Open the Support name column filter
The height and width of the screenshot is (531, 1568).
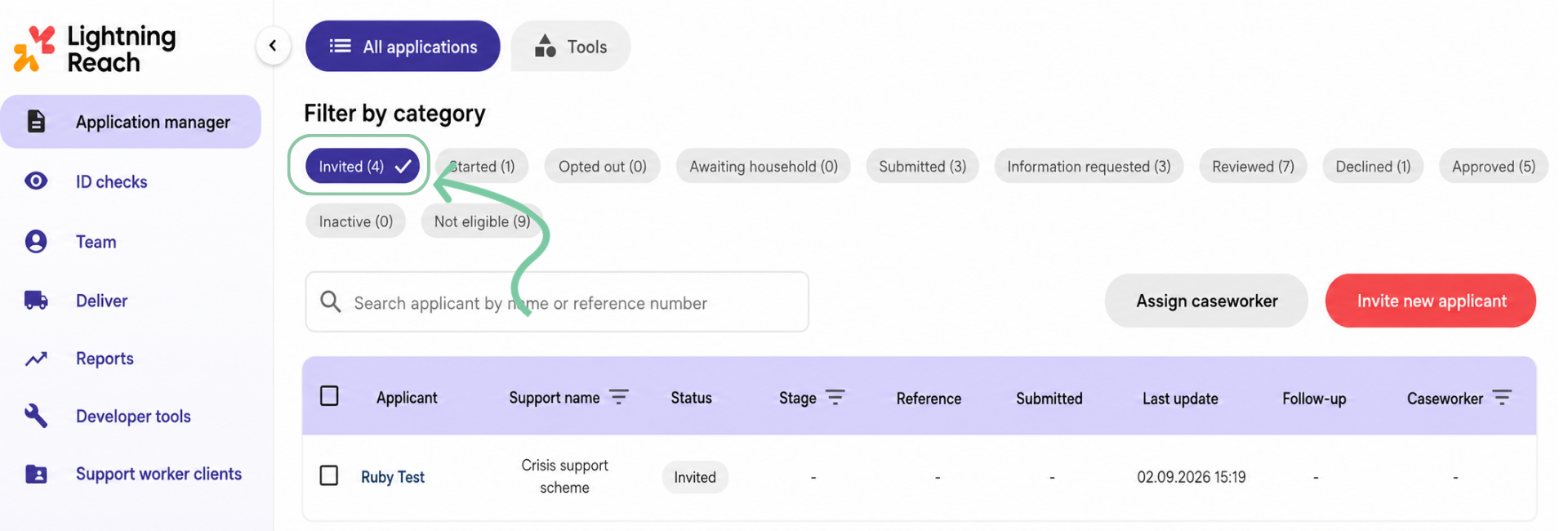pyautogui.click(x=619, y=397)
